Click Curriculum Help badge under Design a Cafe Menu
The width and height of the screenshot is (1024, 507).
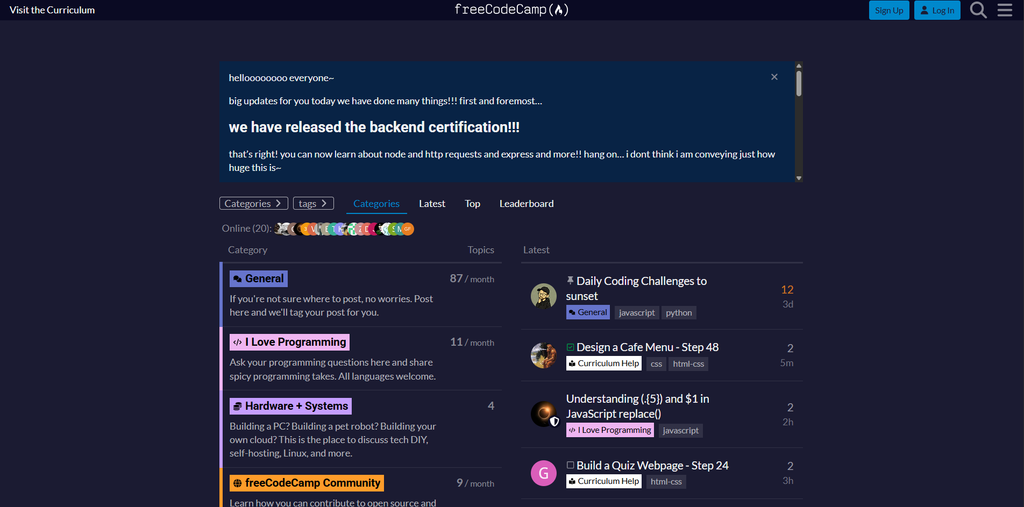pyautogui.click(x=603, y=363)
